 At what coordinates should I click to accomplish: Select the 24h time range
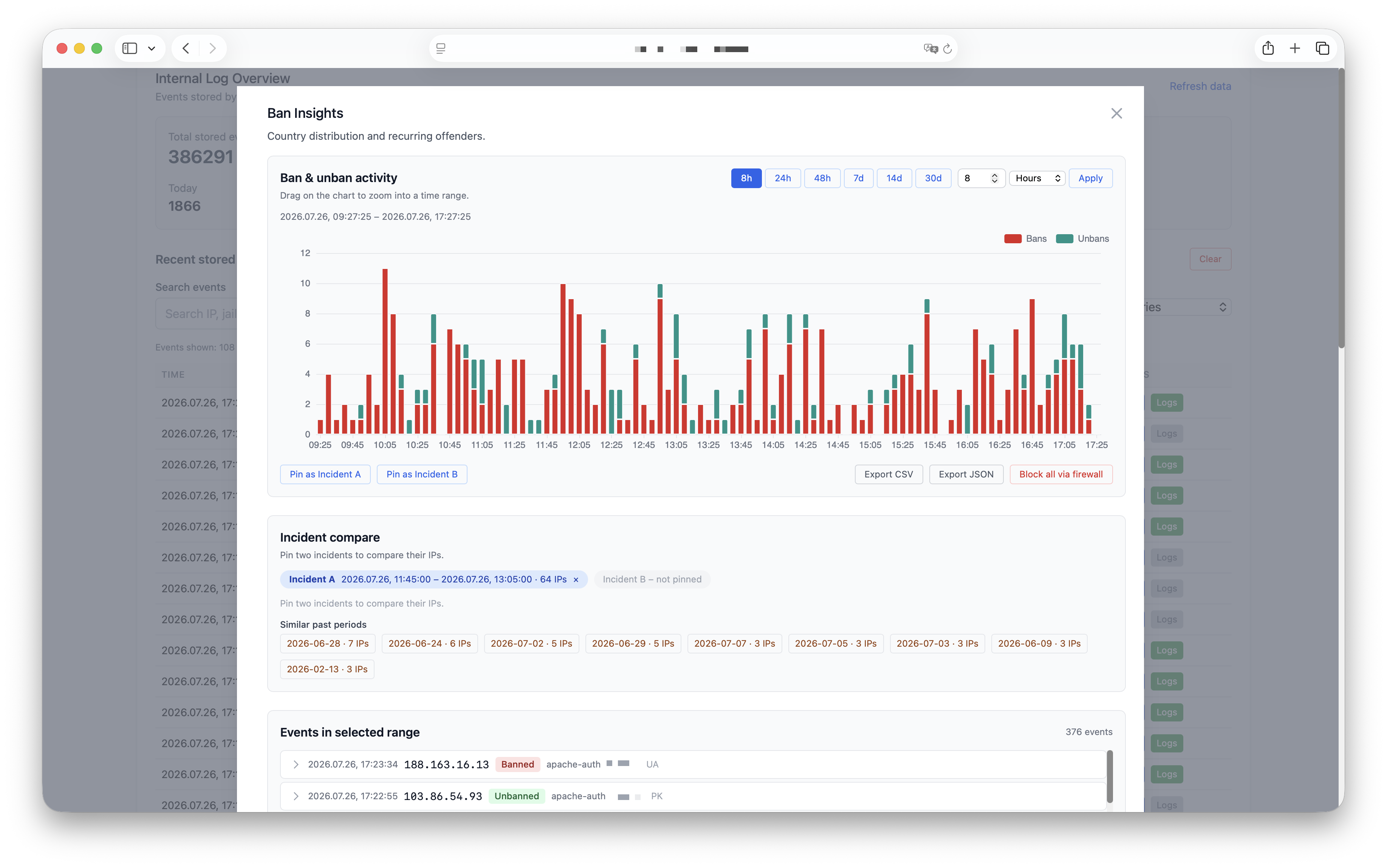782,178
